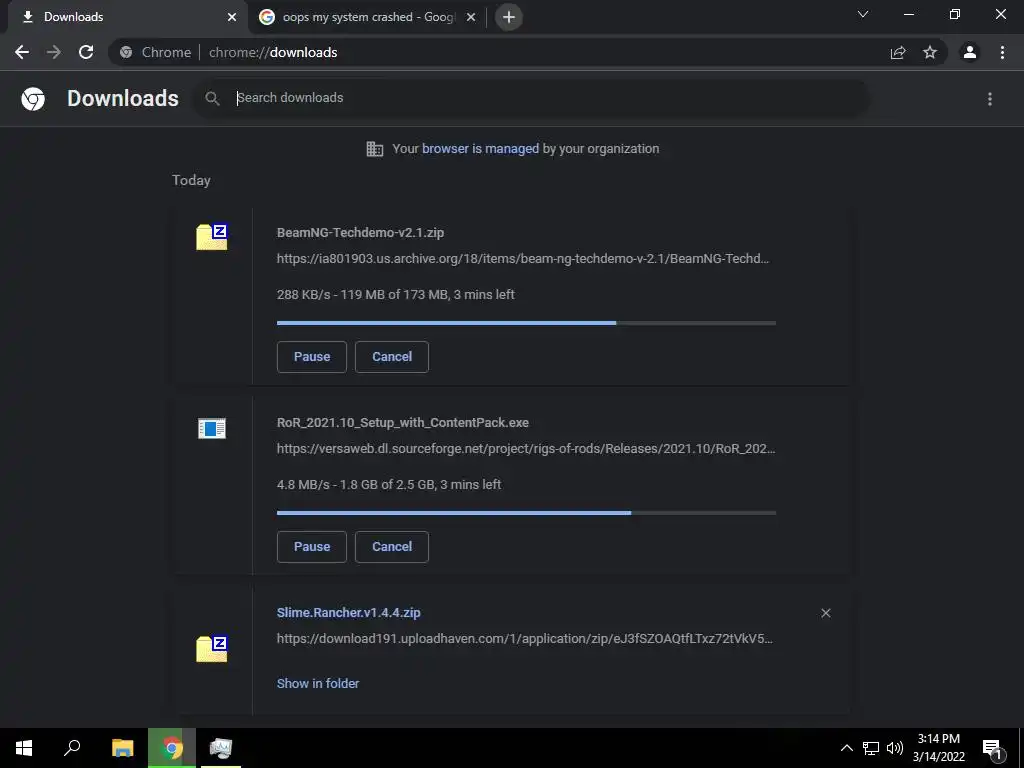
Task: Show Slime.Rancher zip in folder
Action: (x=317, y=683)
